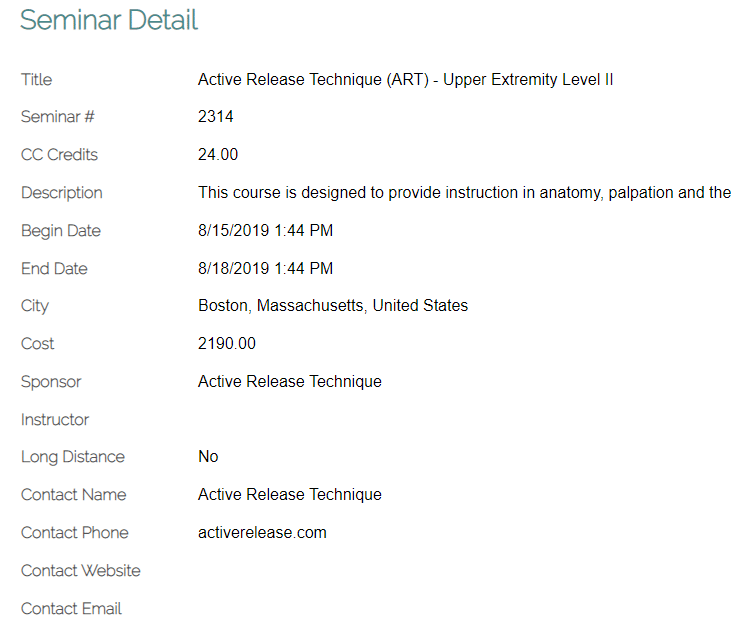Click the Contact Name field's Active Release Technique value
Image resolution: width=735 pixels, height=643 pixels.
(x=289, y=495)
